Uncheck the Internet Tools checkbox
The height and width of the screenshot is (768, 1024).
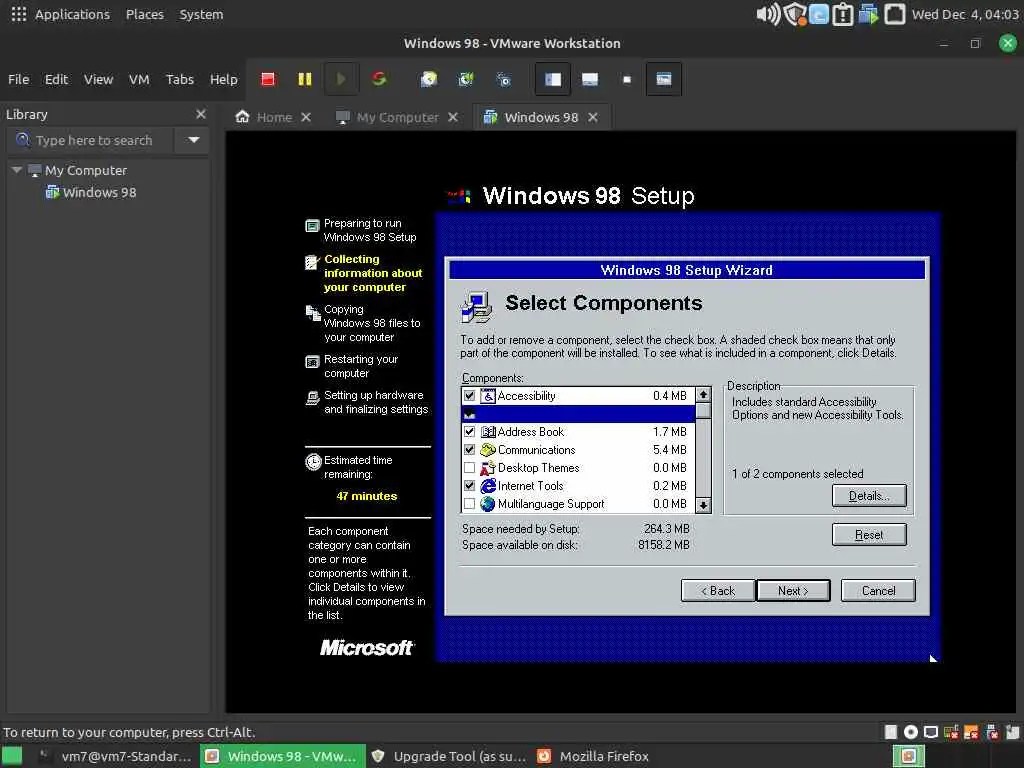469,486
